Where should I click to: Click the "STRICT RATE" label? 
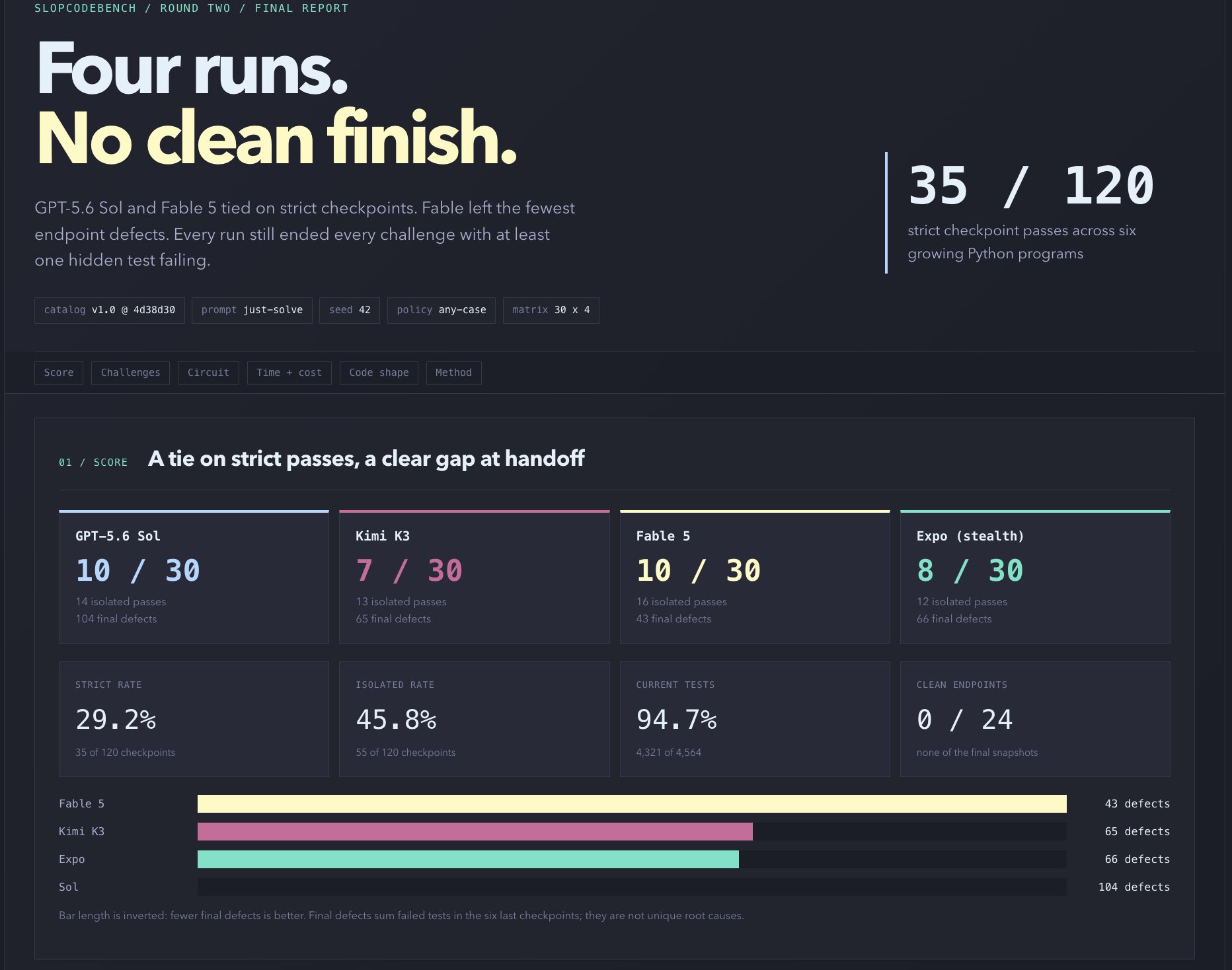pos(108,685)
